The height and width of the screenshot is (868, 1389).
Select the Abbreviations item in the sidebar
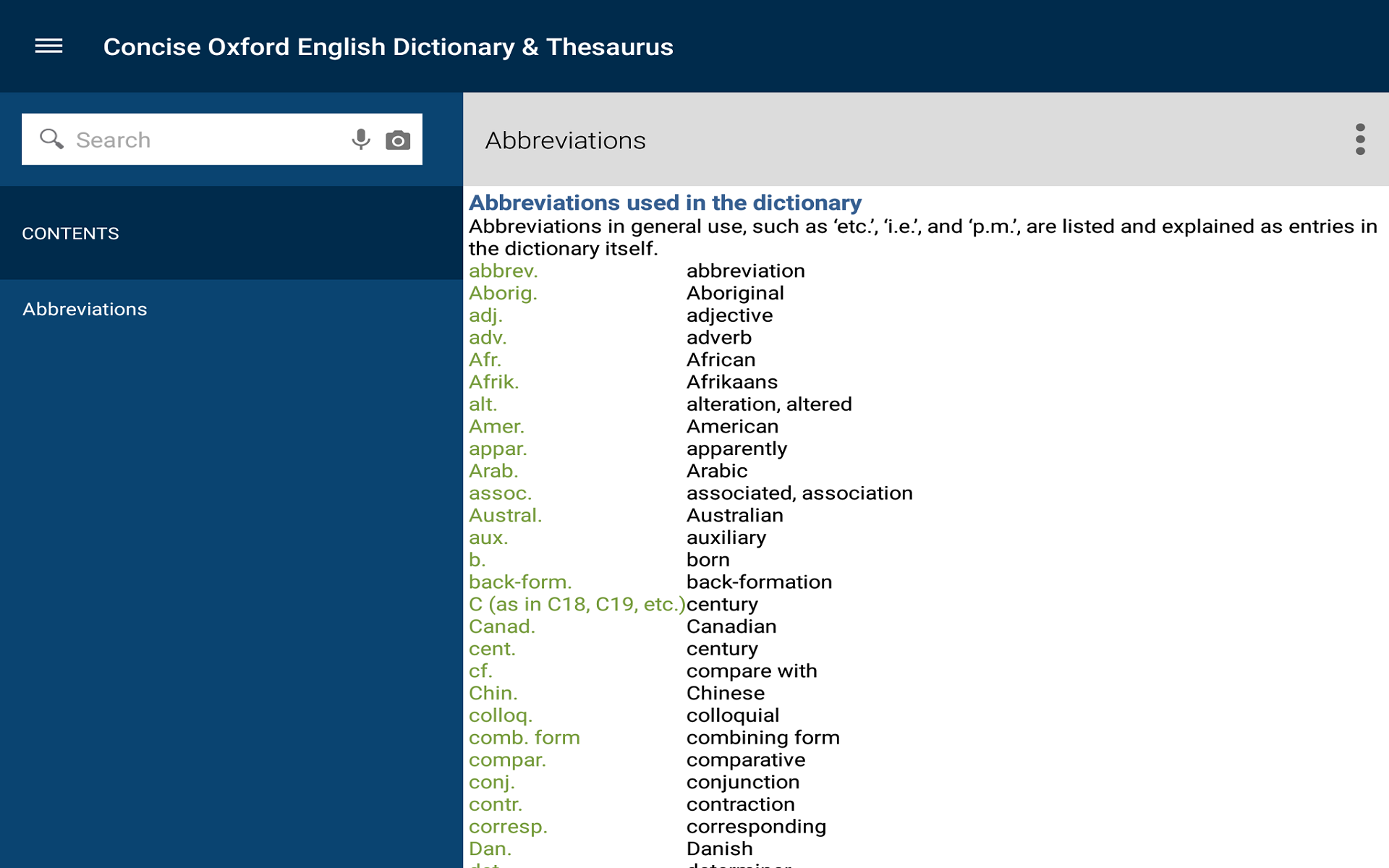click(x=85, y=309)
